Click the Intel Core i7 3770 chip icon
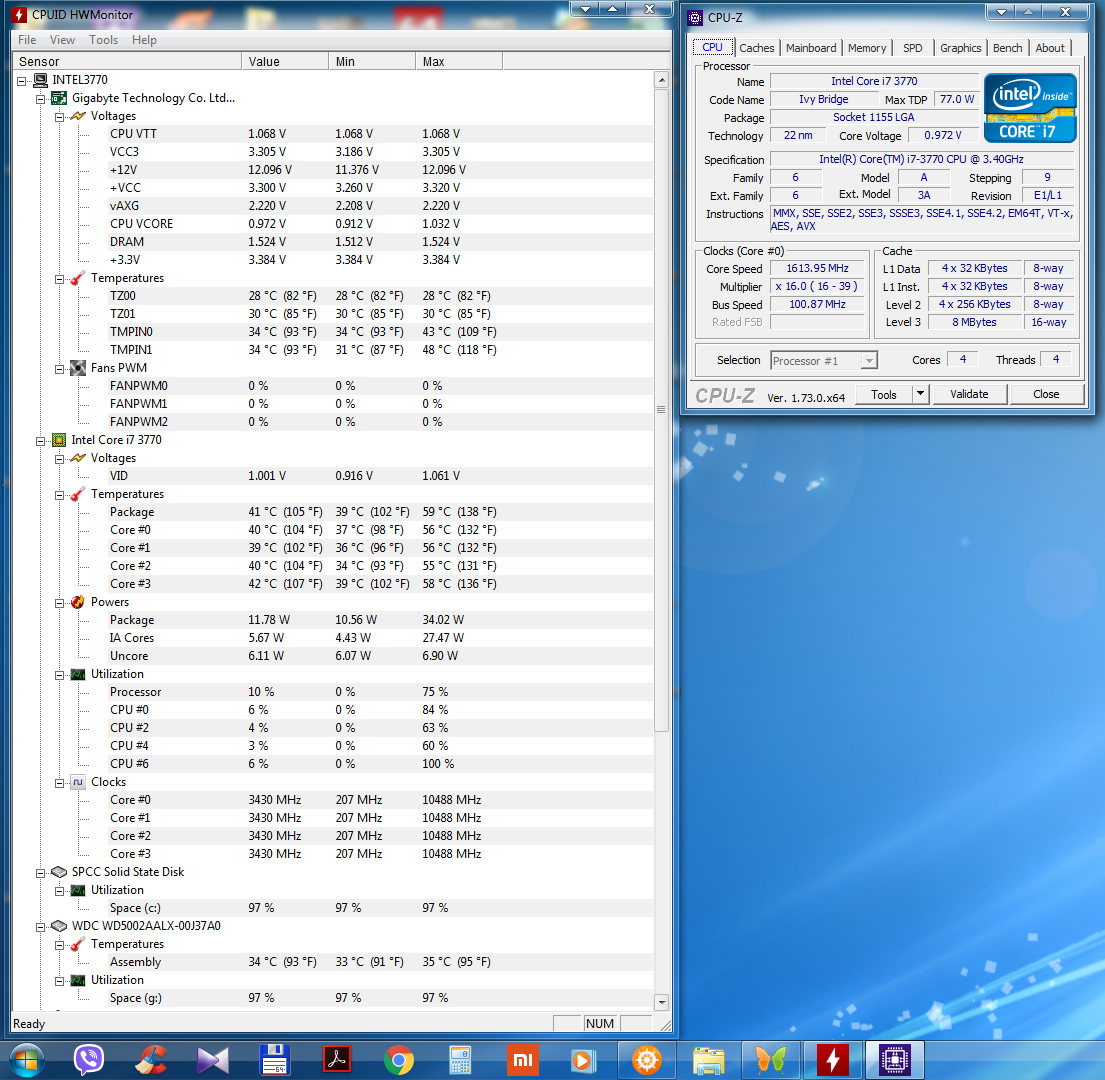The image size is (1105, 1080). 59,440
